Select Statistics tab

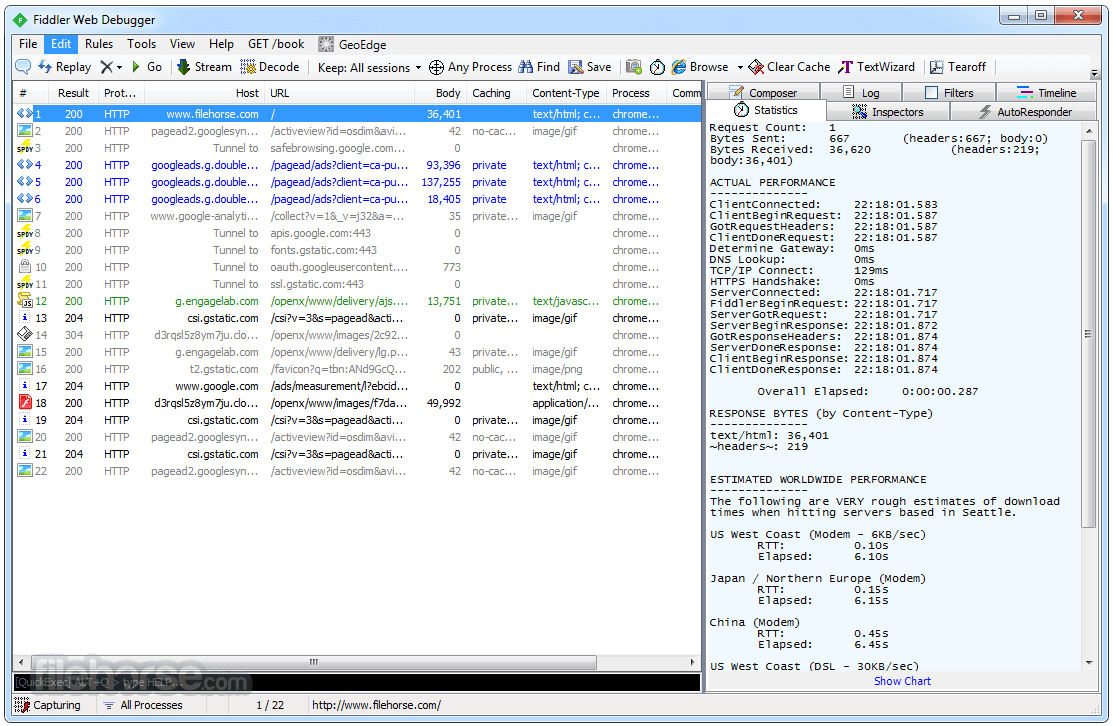pyautogui.click(x=766, y=110)
